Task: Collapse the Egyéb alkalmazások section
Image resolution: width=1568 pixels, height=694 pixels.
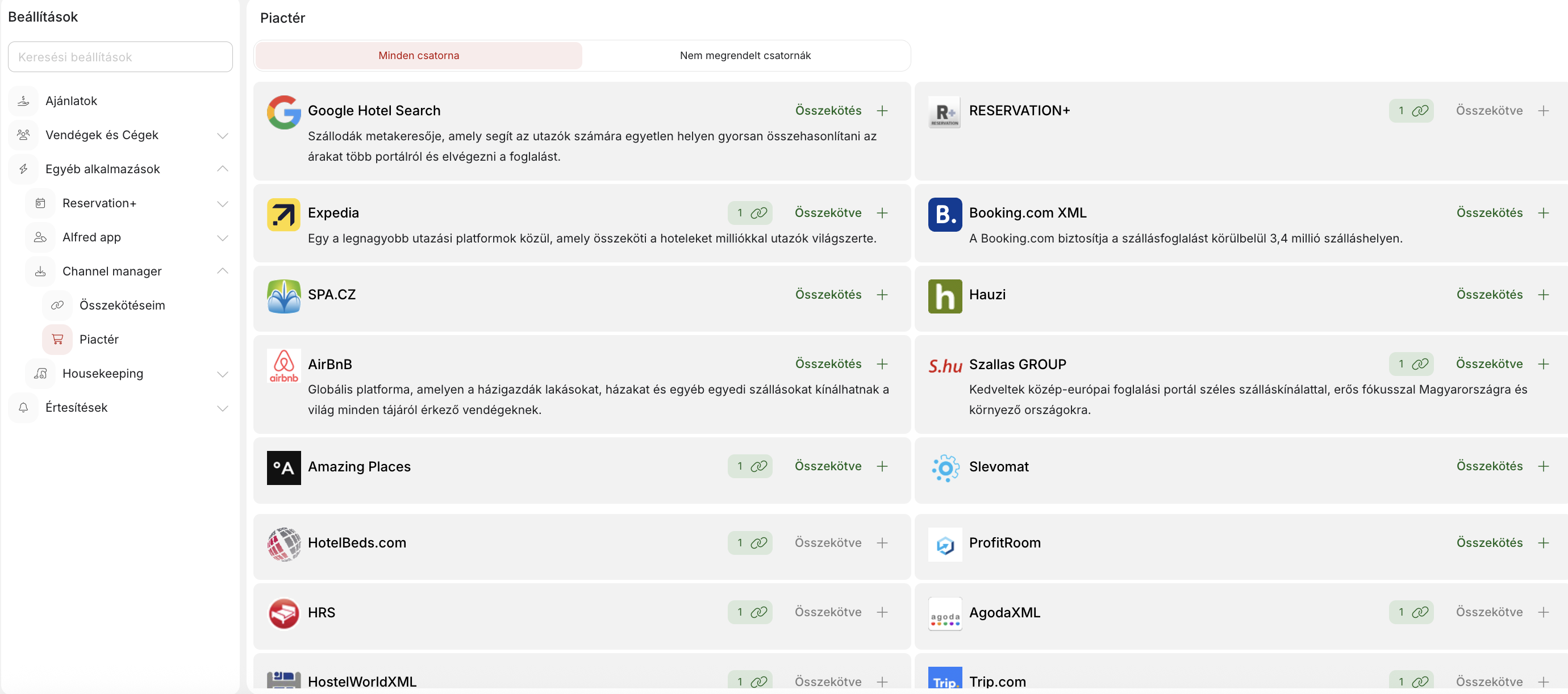Action: 223,169
